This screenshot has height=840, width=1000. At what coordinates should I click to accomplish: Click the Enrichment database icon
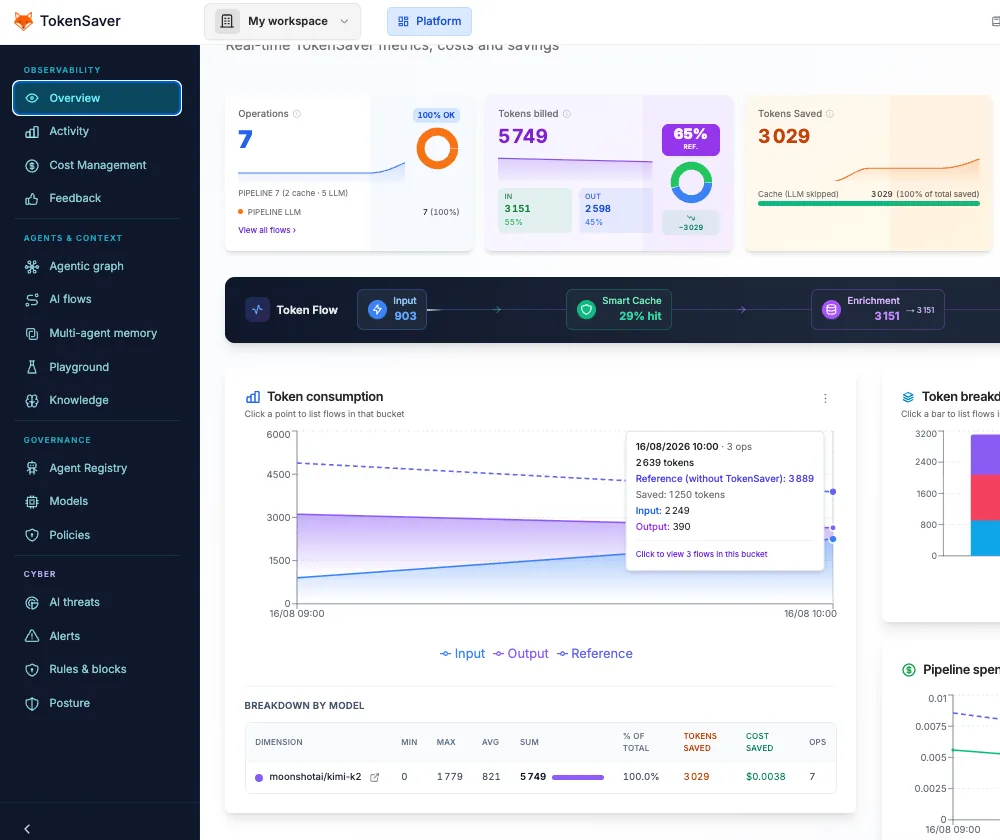point(831,310)
